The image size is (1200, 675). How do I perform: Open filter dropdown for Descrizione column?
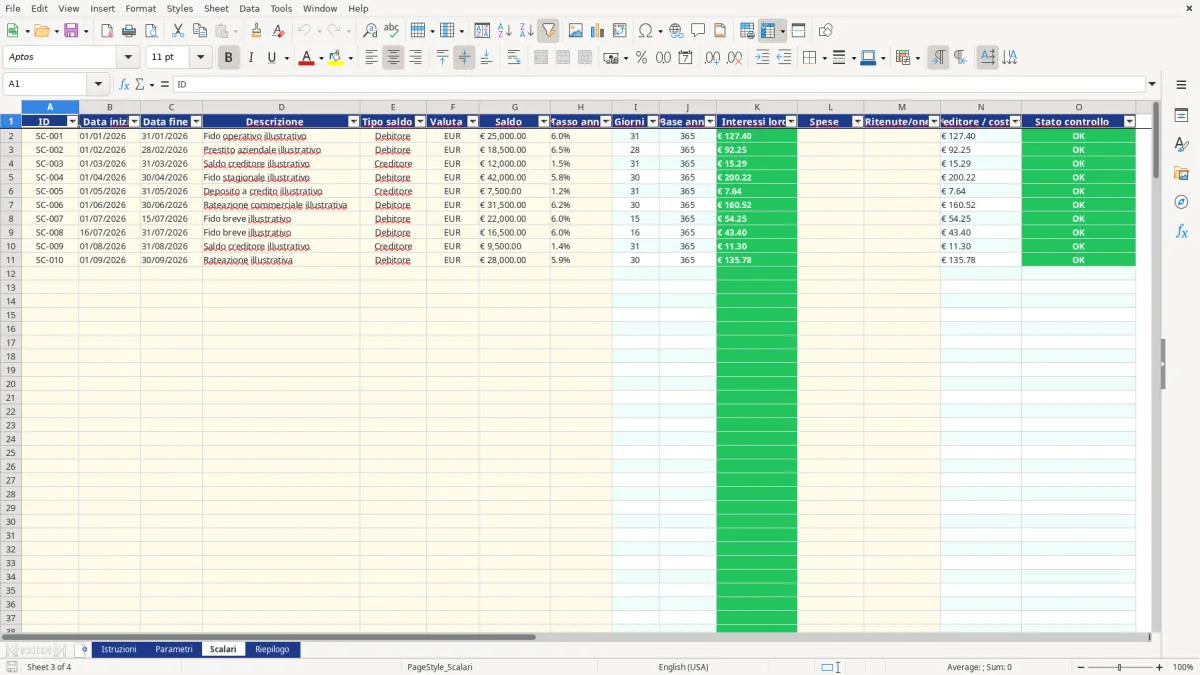(353, 122)
